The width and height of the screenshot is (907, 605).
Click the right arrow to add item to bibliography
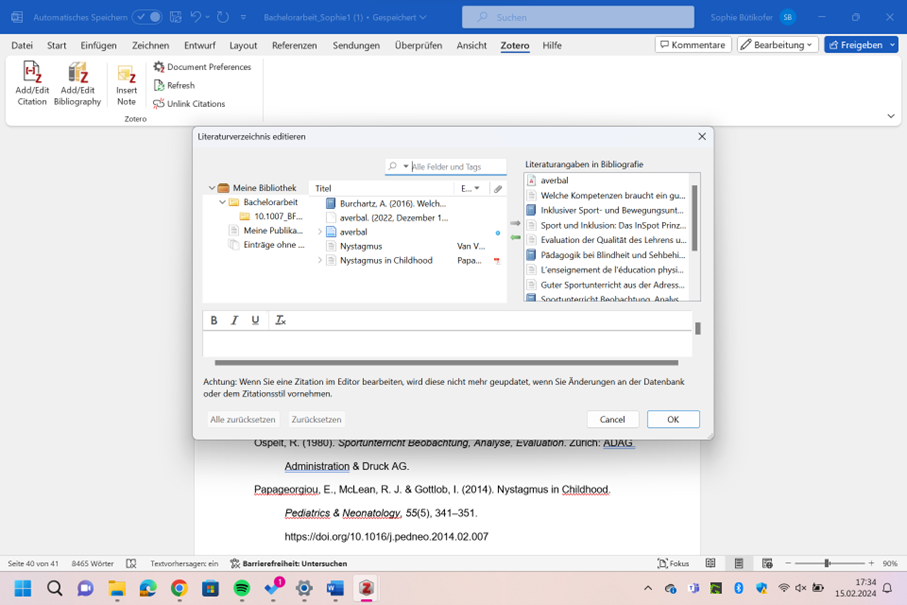515,223
